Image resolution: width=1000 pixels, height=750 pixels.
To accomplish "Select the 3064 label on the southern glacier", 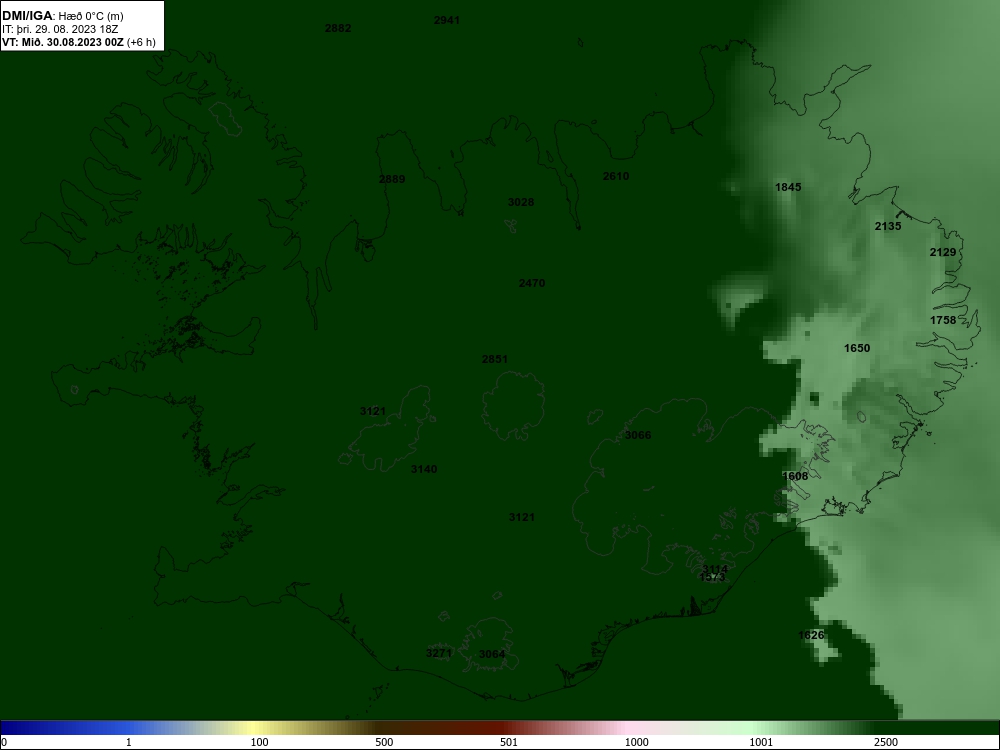I will pyautogui.click(x=492, y=654).
